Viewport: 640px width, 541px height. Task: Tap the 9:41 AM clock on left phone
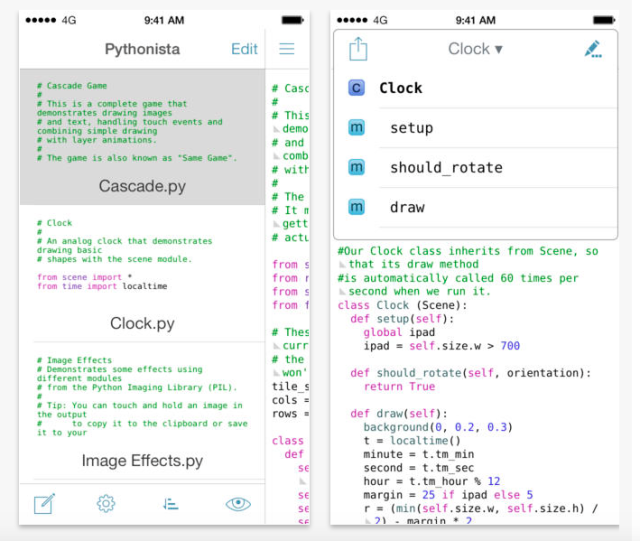[164, 20]
